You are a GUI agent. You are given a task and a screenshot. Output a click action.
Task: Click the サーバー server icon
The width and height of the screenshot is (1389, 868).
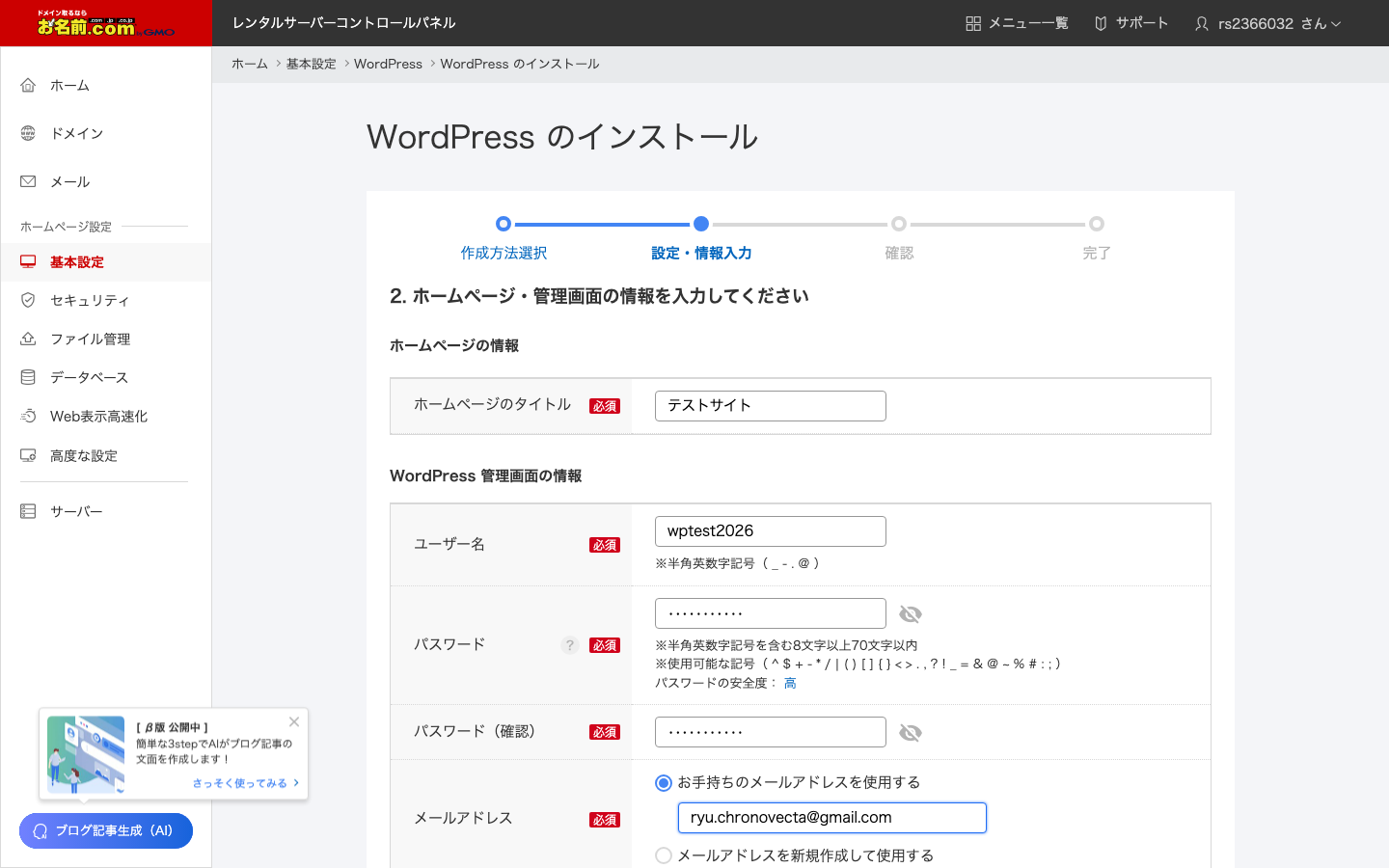pyautogui.click(x=28, y=511)
